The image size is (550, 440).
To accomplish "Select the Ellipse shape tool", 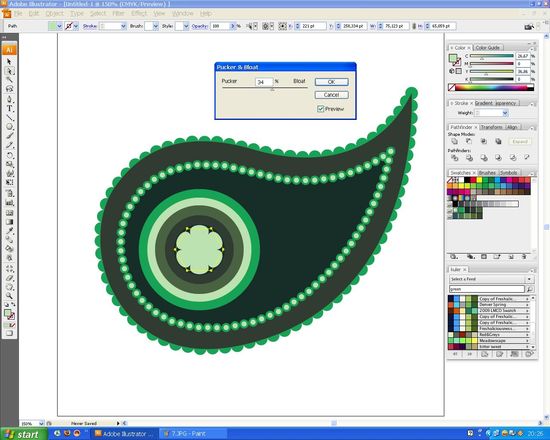I will click(x=9, y=127).
